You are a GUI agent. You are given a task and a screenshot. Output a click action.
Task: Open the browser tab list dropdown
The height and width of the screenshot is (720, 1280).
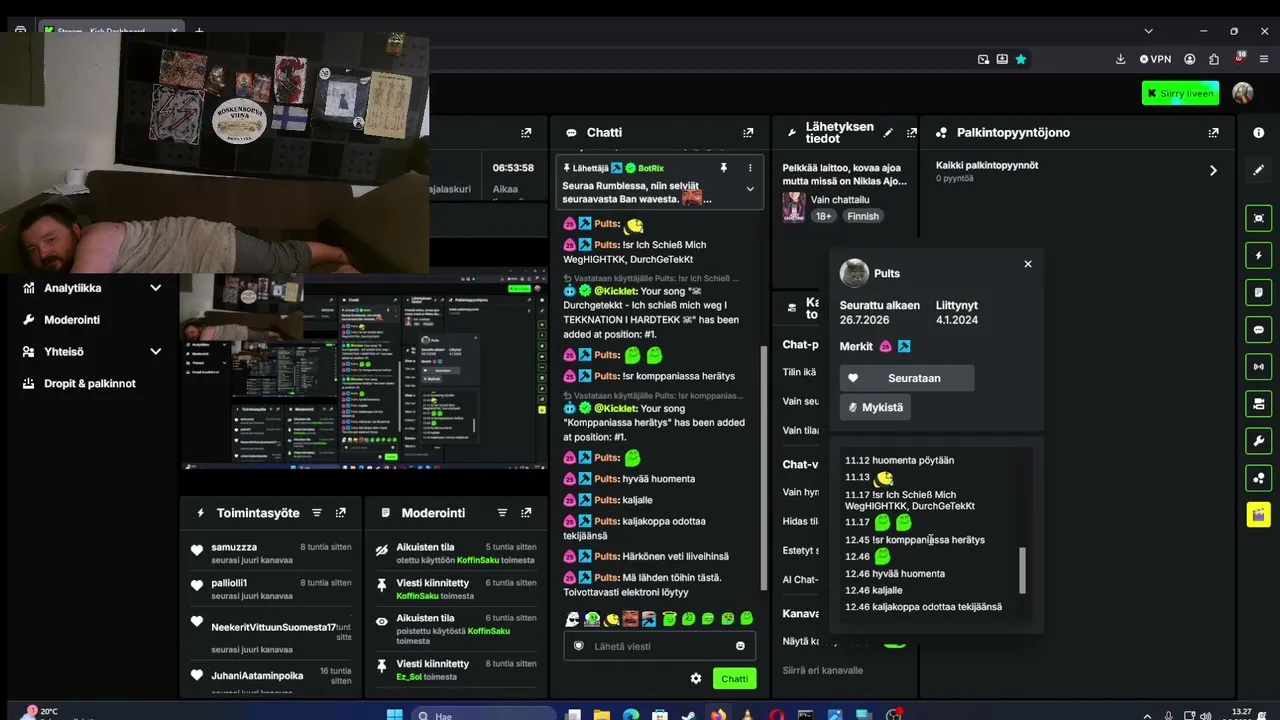tap(1148, 31)
